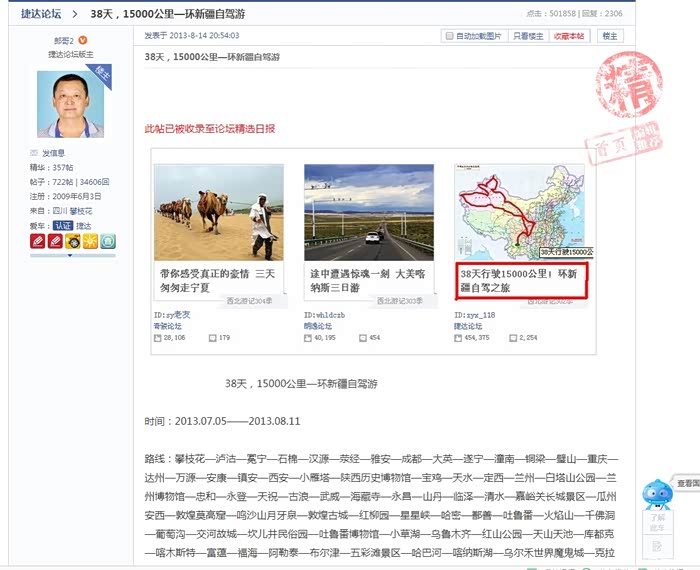Click the replies icon next to 454

tap(363, 338)
